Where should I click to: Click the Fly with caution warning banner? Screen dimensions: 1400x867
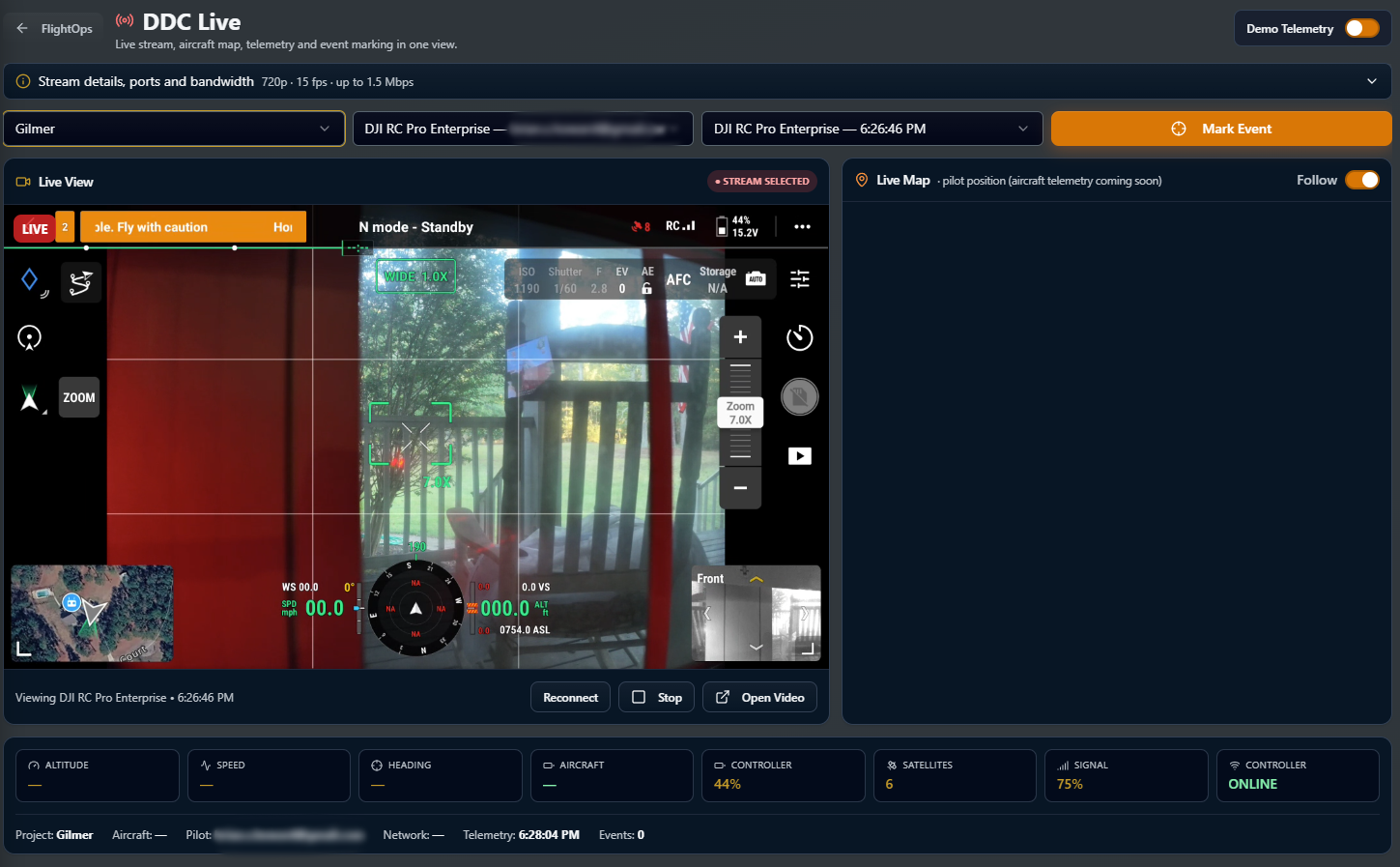pyautogui.click(x=193, y=227)
